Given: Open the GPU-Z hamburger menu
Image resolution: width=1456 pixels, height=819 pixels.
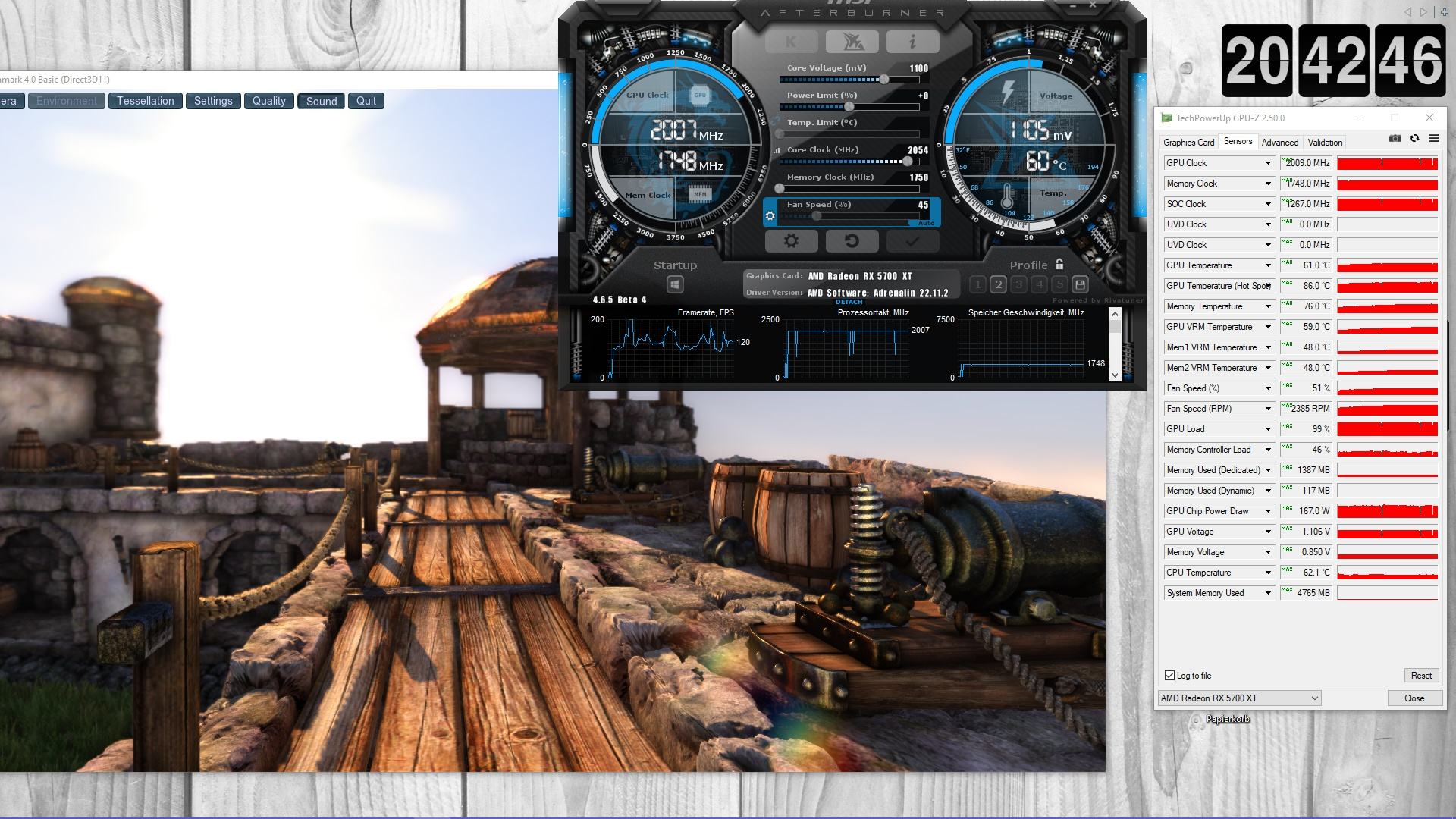Looking at the screenshot, I should 1434,138.
